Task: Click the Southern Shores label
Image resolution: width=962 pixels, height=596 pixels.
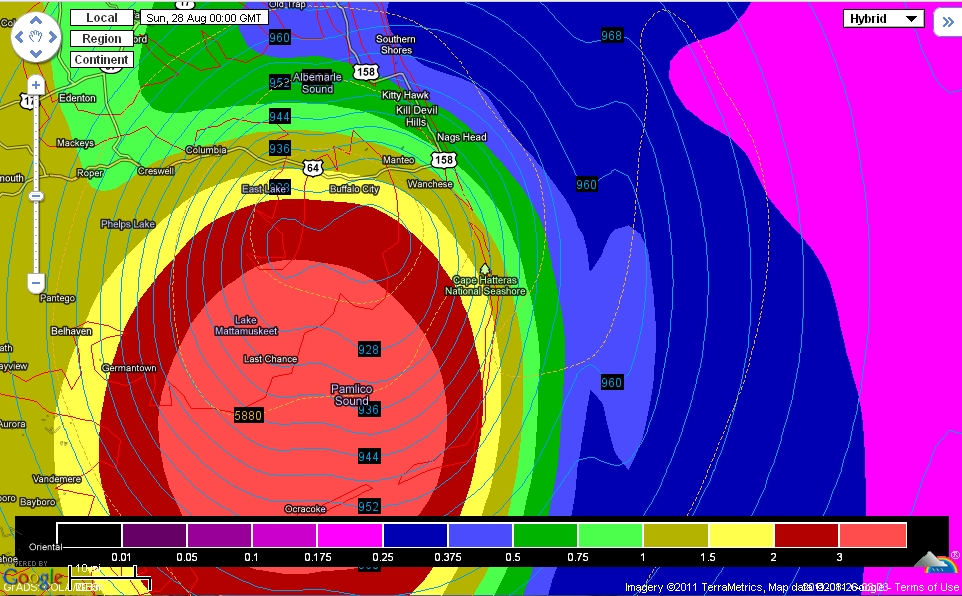Action: pos(396,44)
